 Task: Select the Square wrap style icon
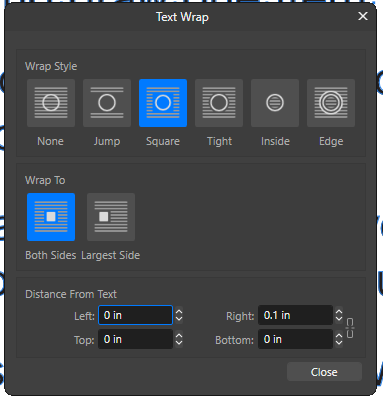[163, 103]
